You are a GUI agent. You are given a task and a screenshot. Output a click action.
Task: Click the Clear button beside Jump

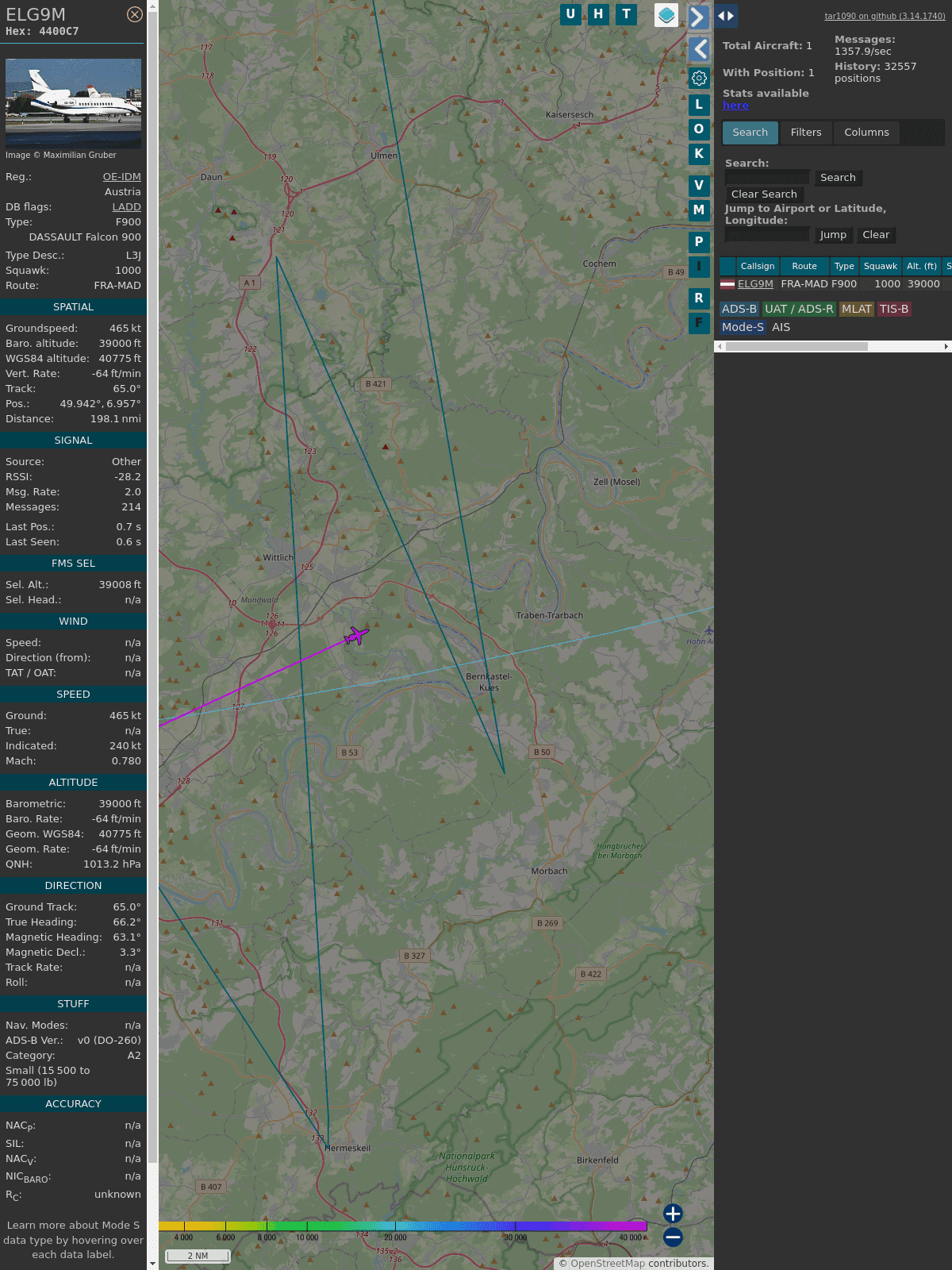pos(876,235)
